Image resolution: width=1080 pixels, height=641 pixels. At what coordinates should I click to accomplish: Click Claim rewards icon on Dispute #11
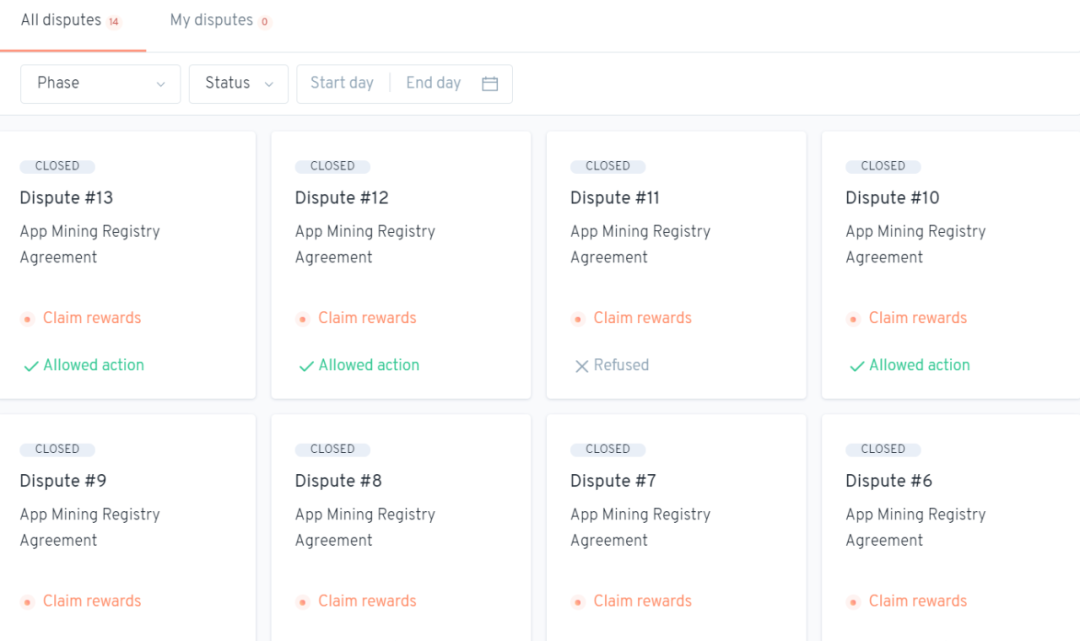[578, 319]
